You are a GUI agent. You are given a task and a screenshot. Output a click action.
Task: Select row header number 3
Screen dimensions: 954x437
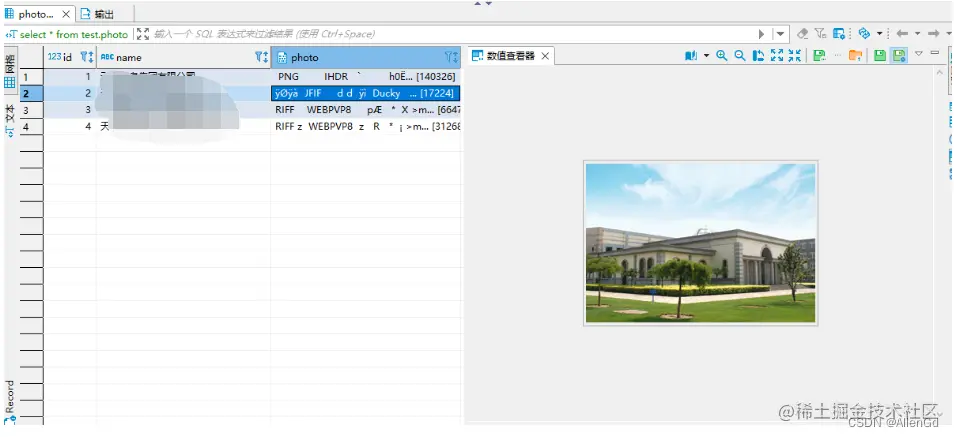(32, 110)
